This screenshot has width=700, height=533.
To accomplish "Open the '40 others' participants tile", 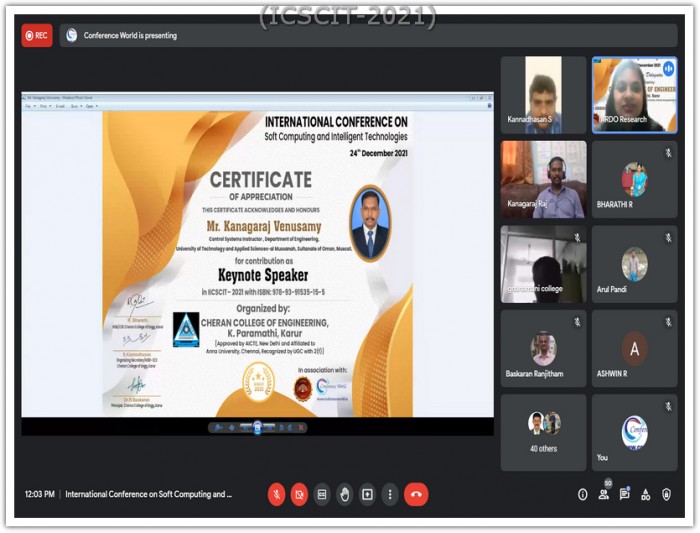I will [x=543, y=432].
